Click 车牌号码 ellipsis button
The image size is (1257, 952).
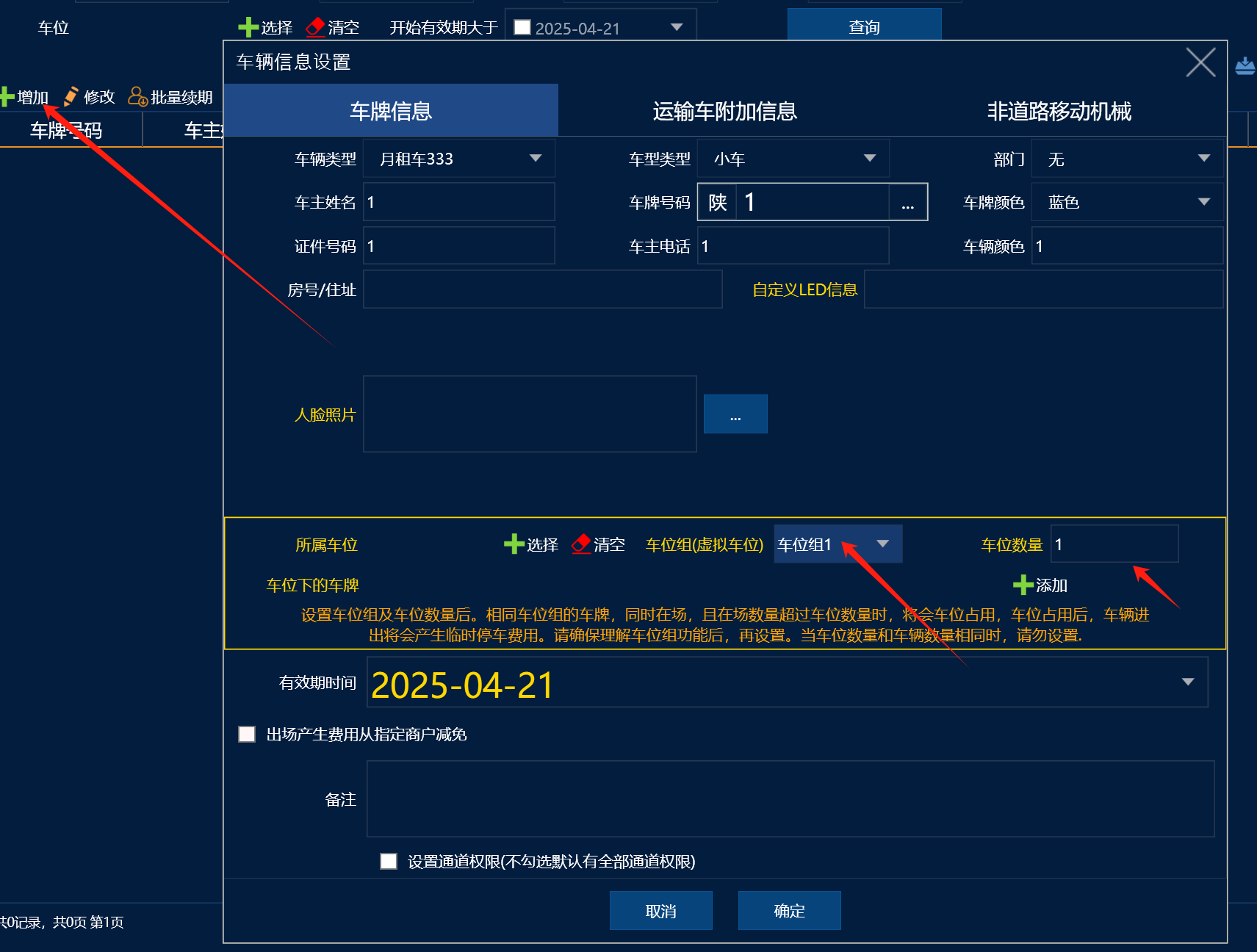(x=907, y=202)
